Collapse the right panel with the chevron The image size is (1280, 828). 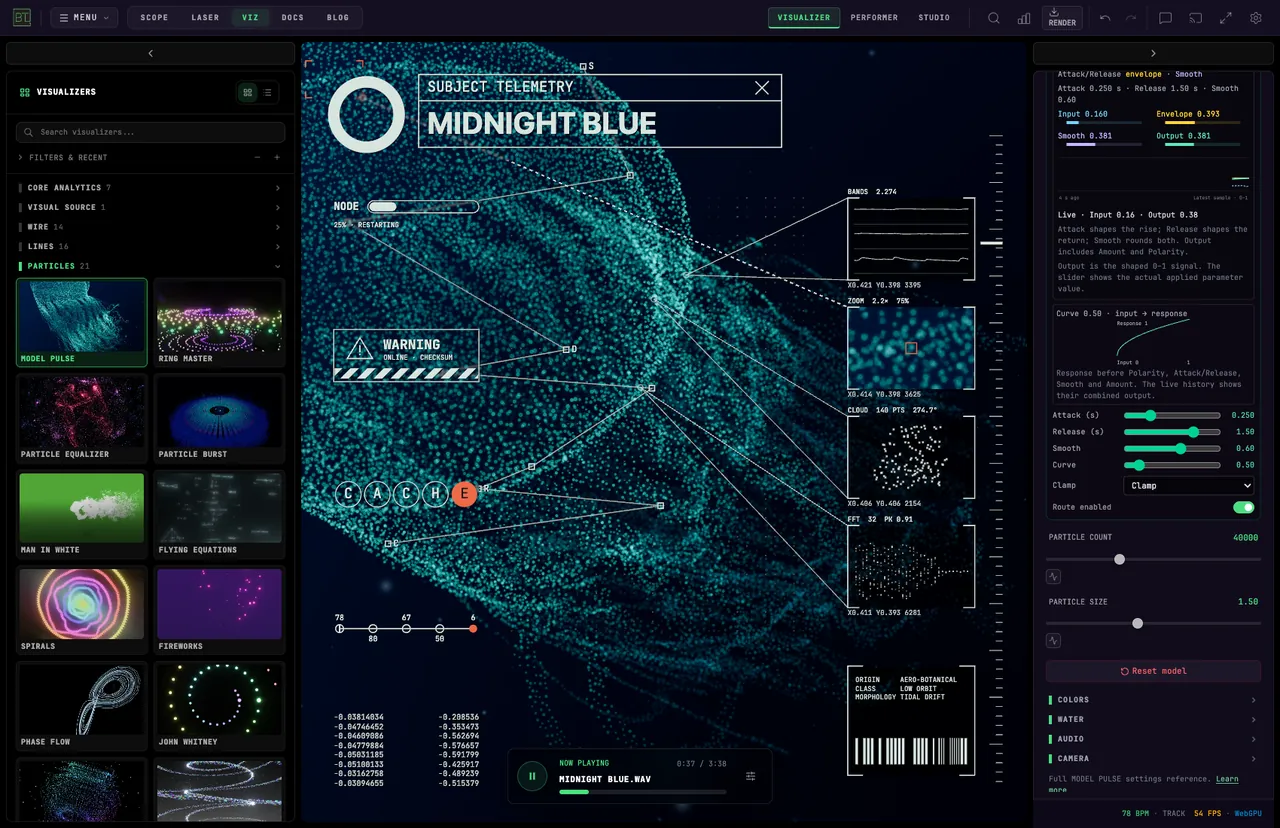pyautogui.click(x=1153, y=53)
